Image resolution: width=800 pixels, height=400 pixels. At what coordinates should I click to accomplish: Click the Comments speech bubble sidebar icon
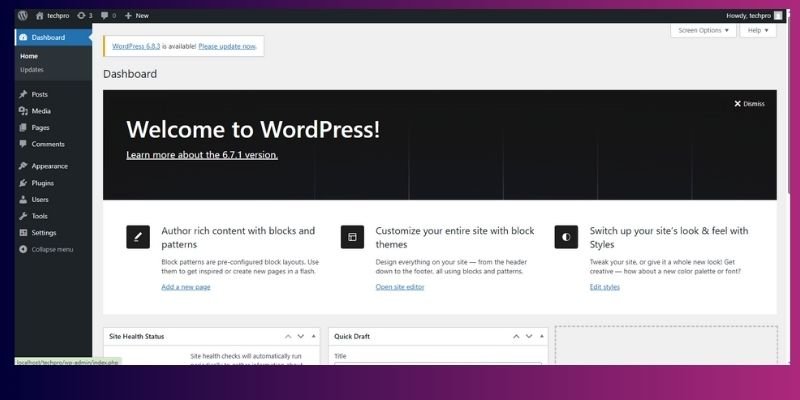click(23, 144)
